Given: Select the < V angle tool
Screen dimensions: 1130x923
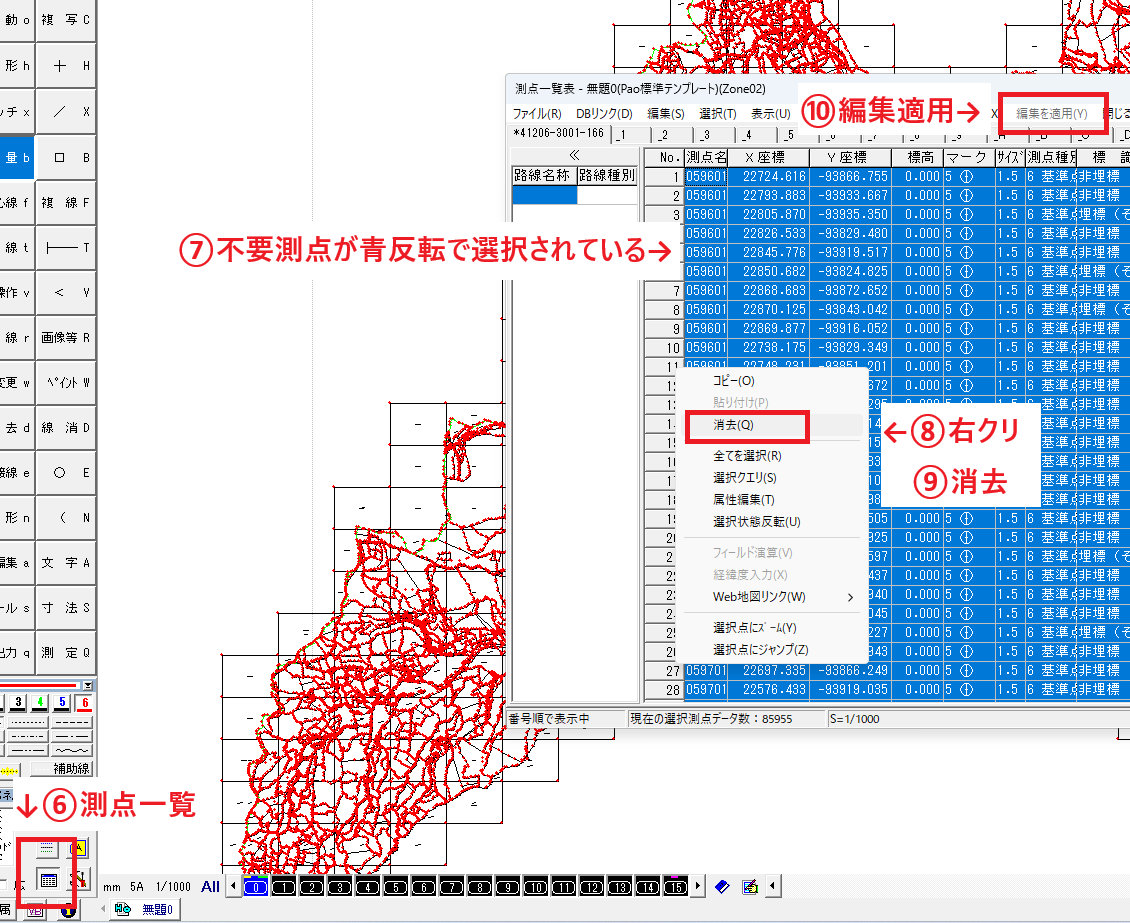Looking at the screenshot, I should [x=66, y=293].
